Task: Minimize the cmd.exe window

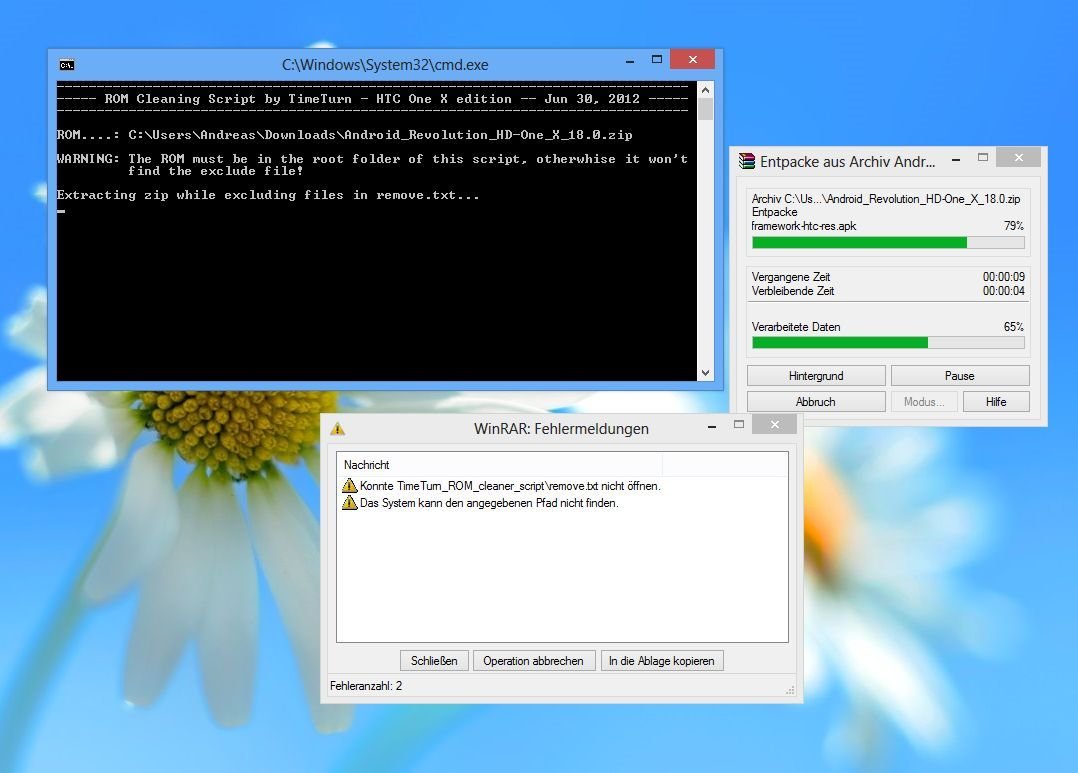Action: (x=630, y=61)
